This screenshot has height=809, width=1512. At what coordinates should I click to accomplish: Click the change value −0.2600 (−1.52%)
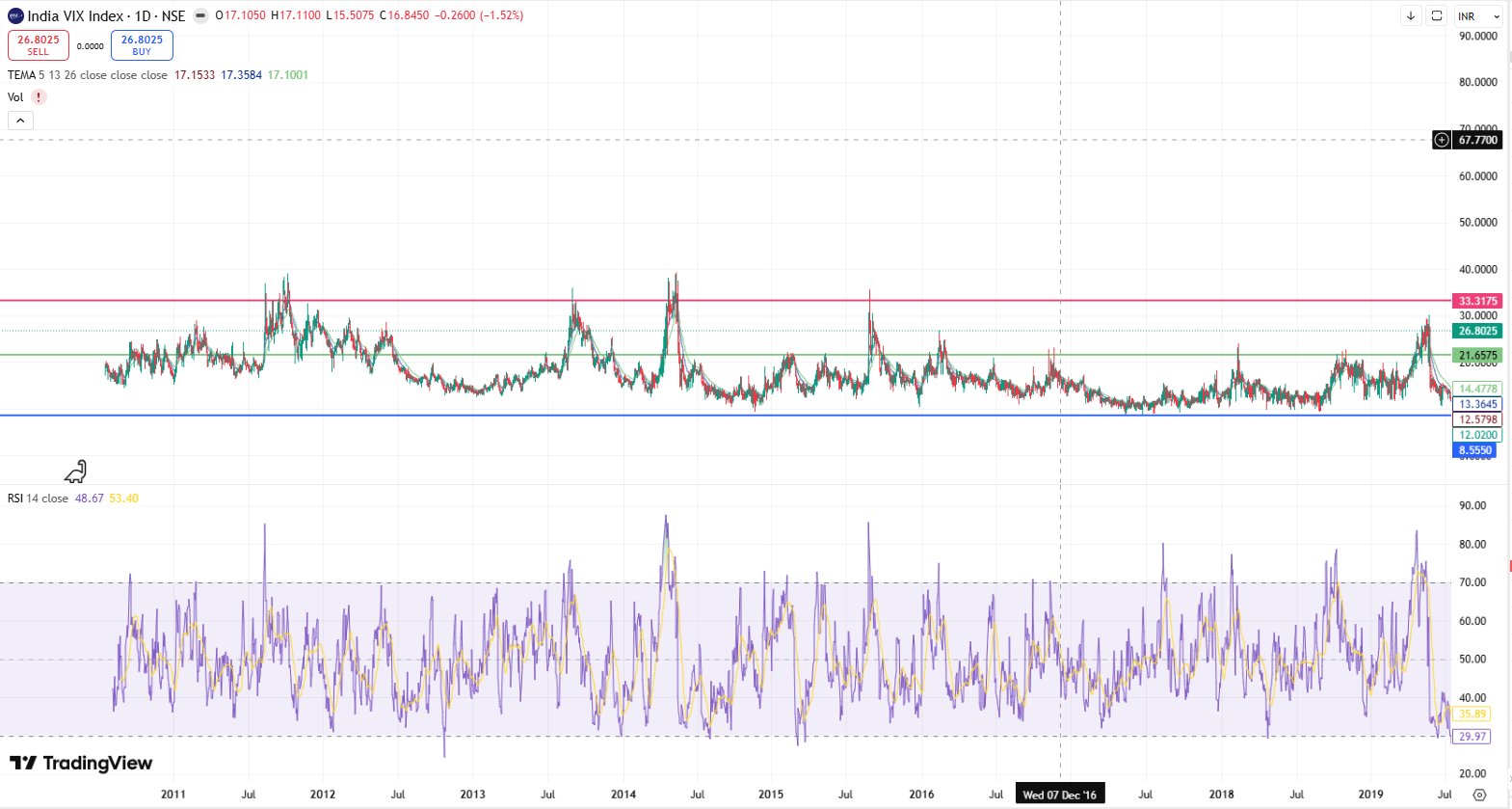pos(479,15)
